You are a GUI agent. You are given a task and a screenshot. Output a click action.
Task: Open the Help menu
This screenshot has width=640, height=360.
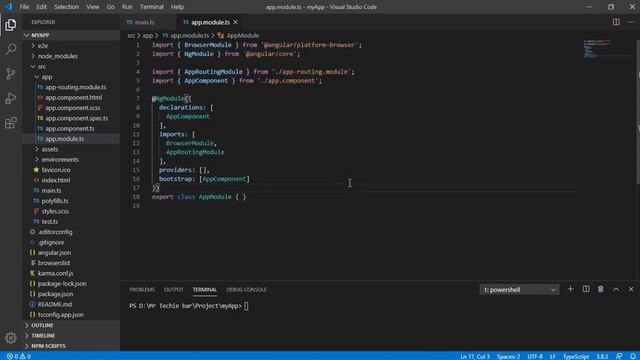click(177, 7)
